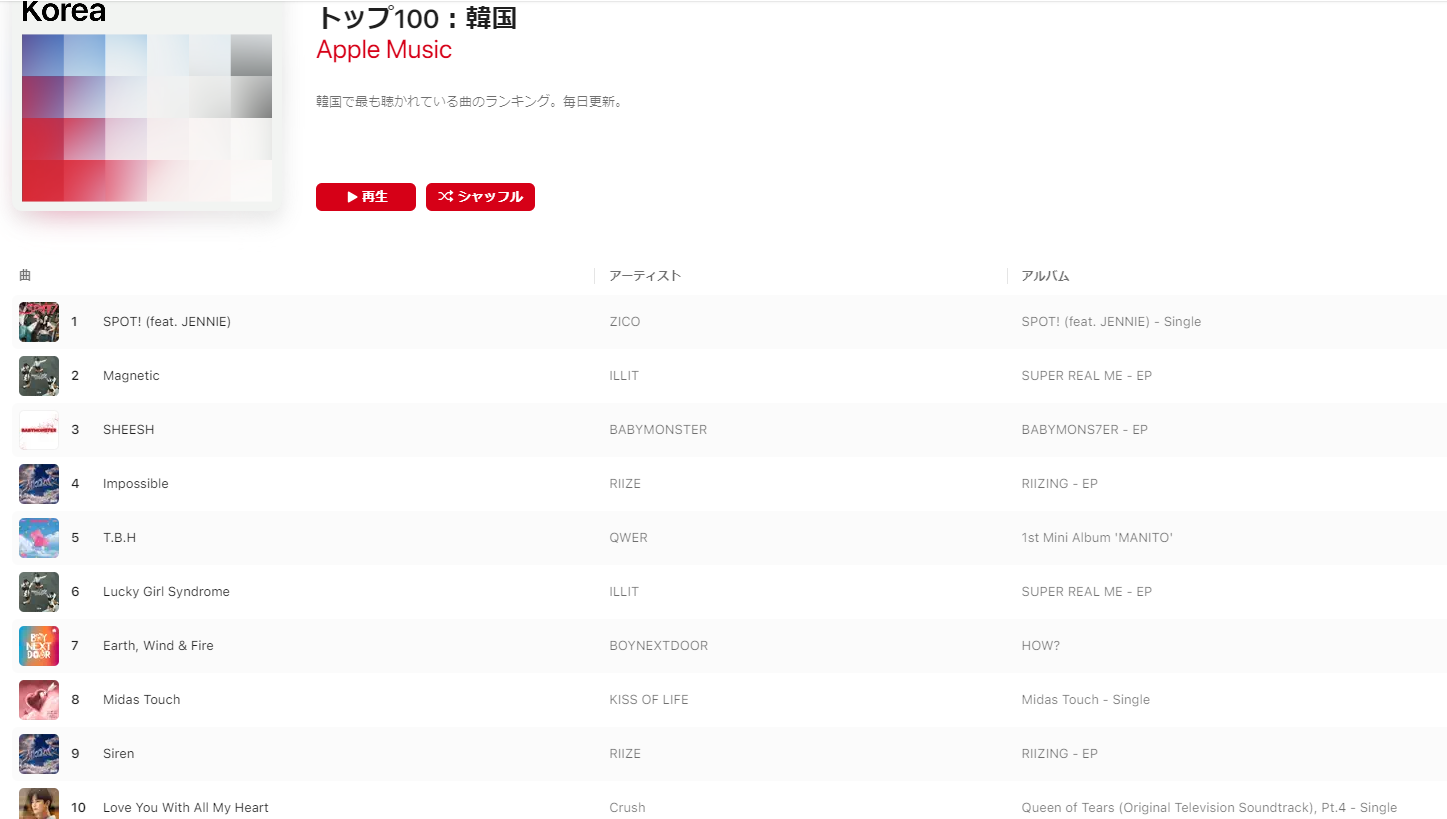Image resolution: width=1447 pixels, height=819 pixels.
Task: Click album art for Earth, Wind & Fire
Action: coord(39,646)
